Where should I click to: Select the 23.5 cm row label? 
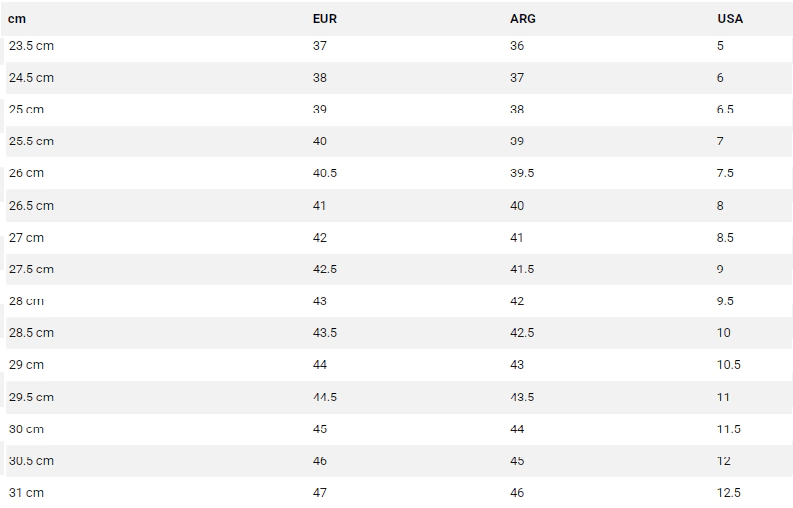31,46
